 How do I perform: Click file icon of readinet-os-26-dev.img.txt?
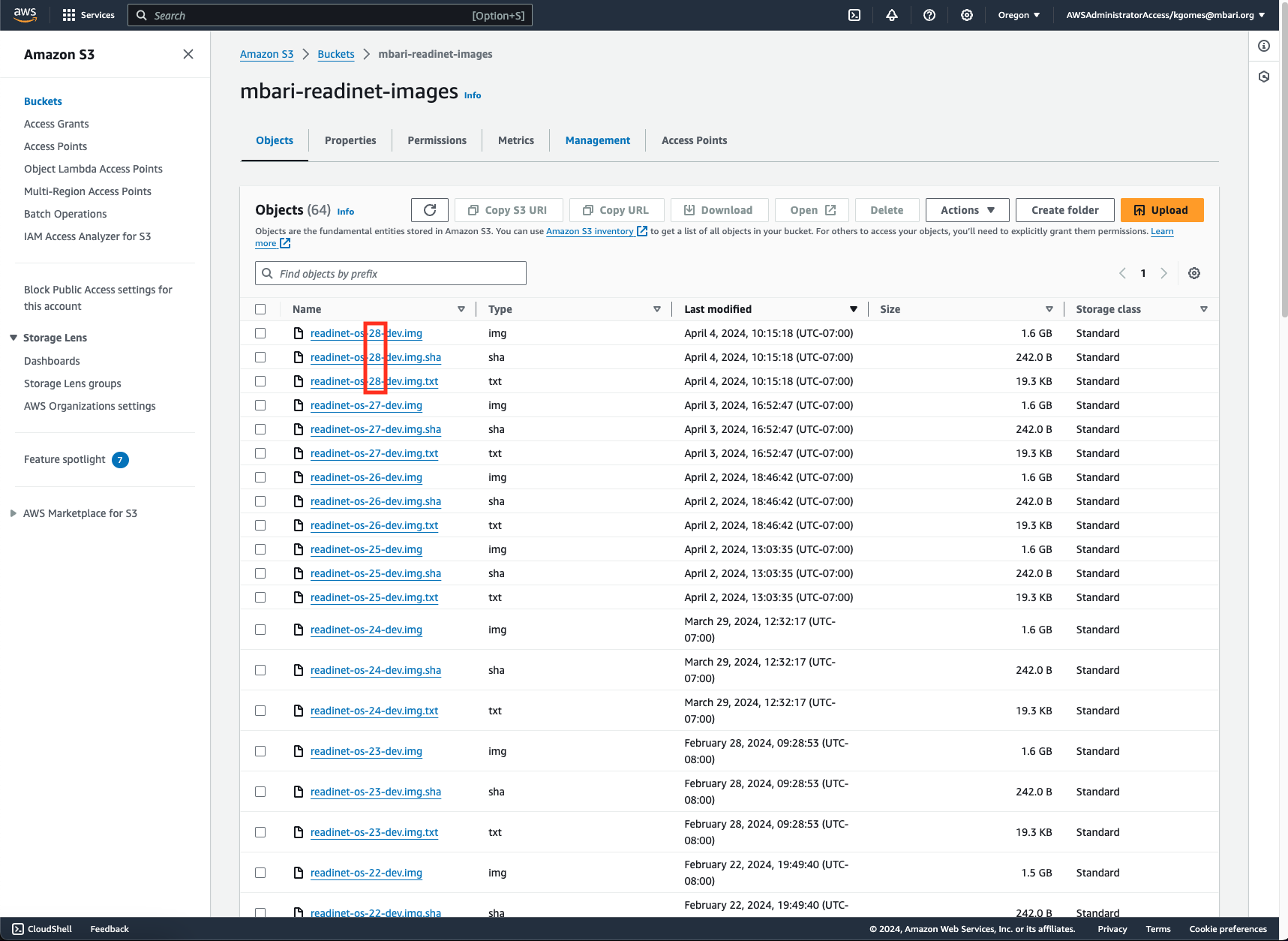(299, 525)
